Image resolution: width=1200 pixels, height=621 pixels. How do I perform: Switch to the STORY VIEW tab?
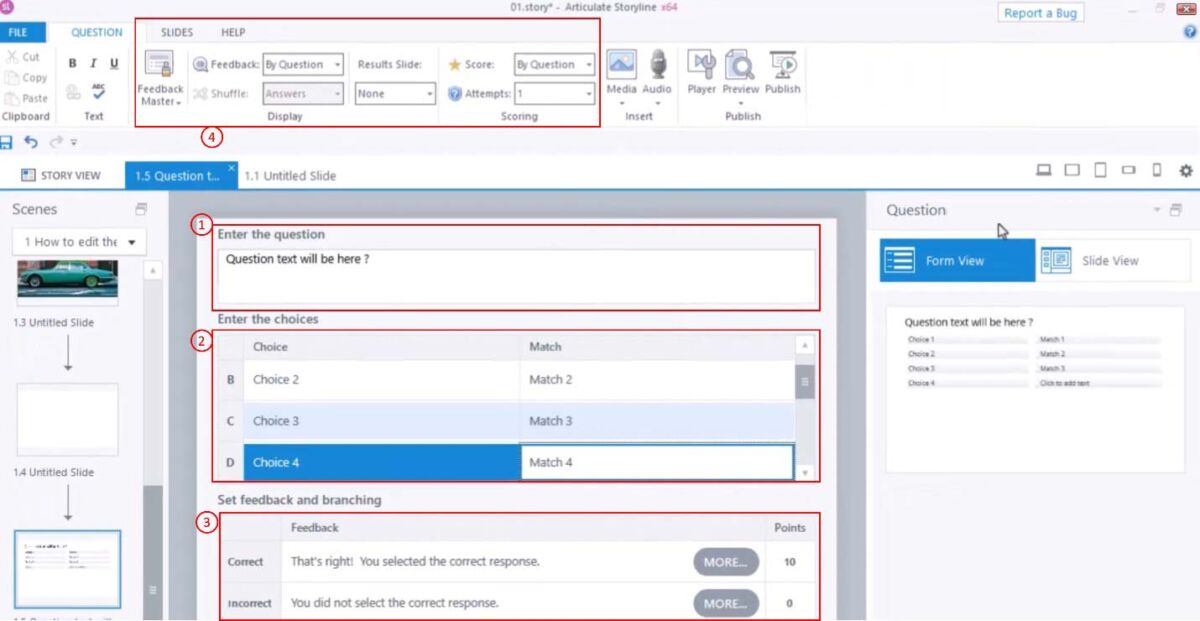[61, 175]
